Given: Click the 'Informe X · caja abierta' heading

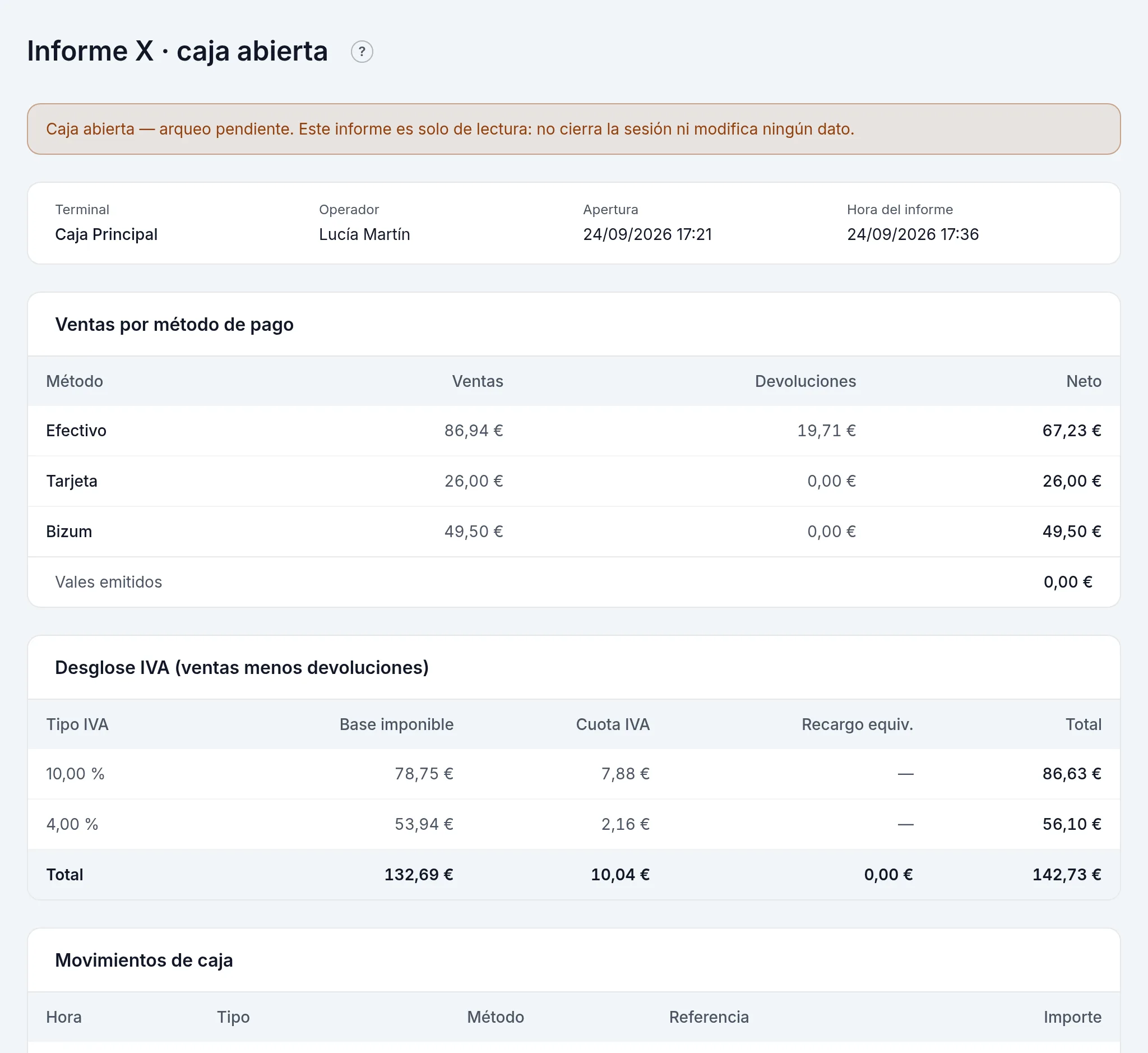Looking at the screenshot, I should pyautogui.click(x=177, y=51).
